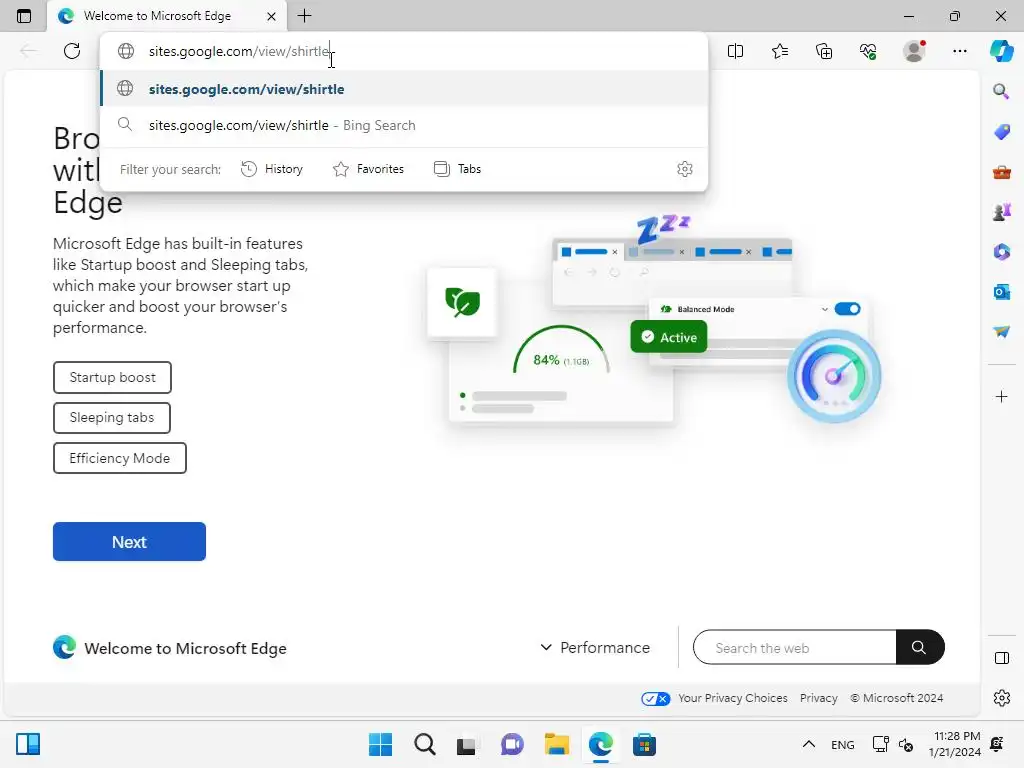Filter suggestions by Favorites

[x=368, y=169]
